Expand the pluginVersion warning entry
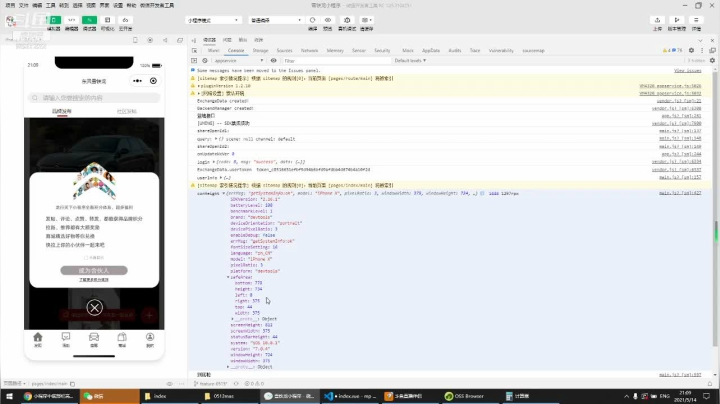Viewport: 720px width, 404px height. click(x=198, y=86)
